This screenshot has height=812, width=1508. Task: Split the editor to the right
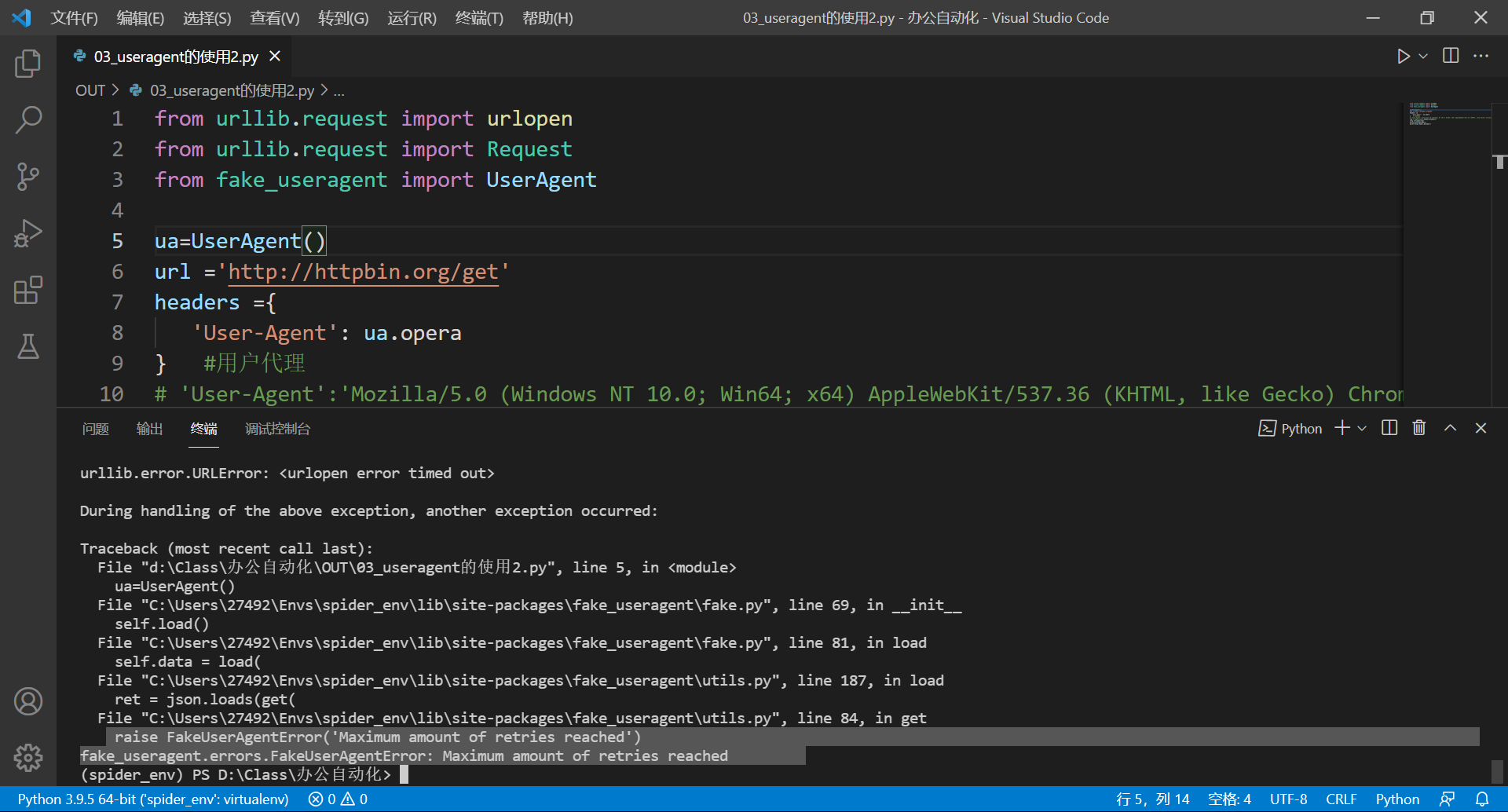click(x=1451, y=56)
